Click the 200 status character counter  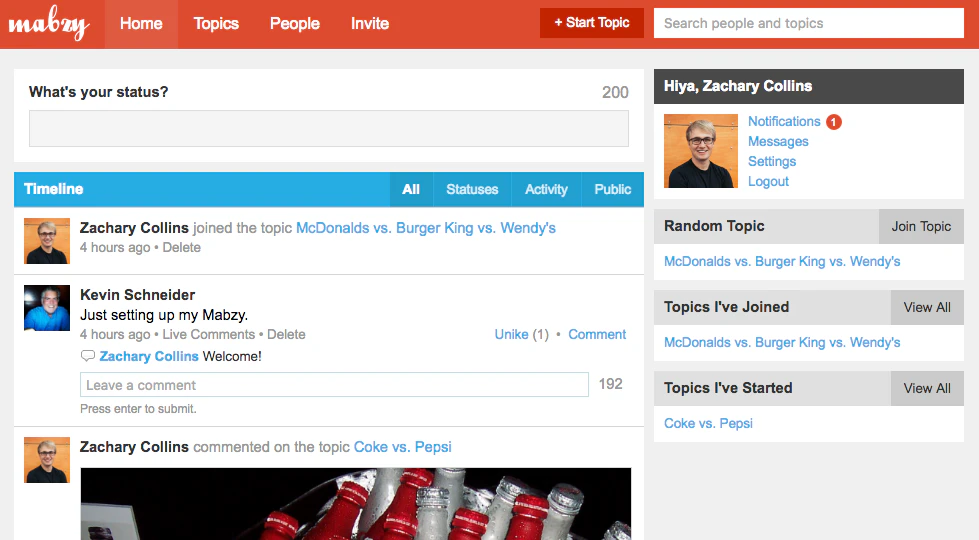coord(615,92)
